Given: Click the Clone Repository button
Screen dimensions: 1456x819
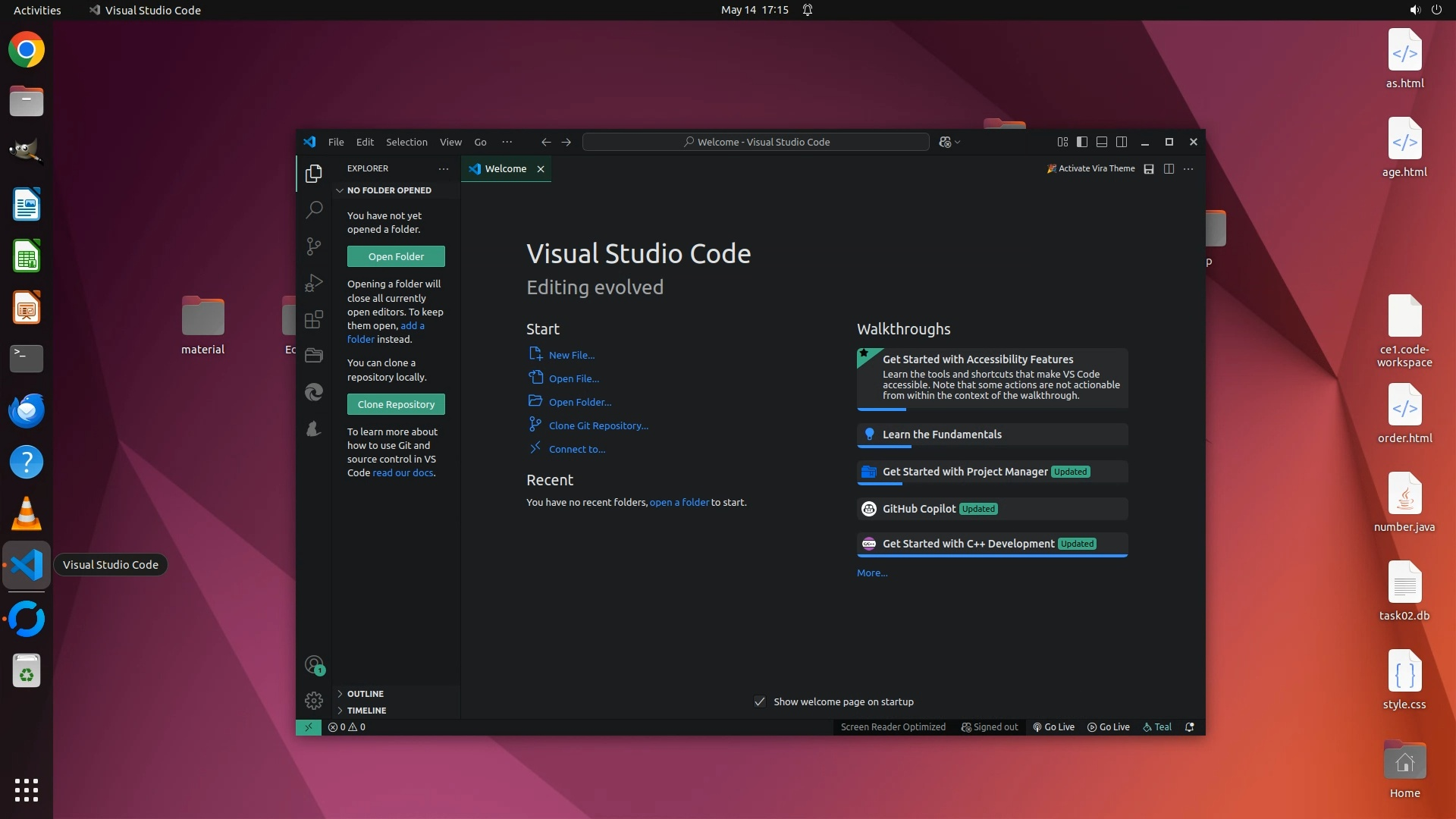Looking at the screenshot, I should click(396, 404).
